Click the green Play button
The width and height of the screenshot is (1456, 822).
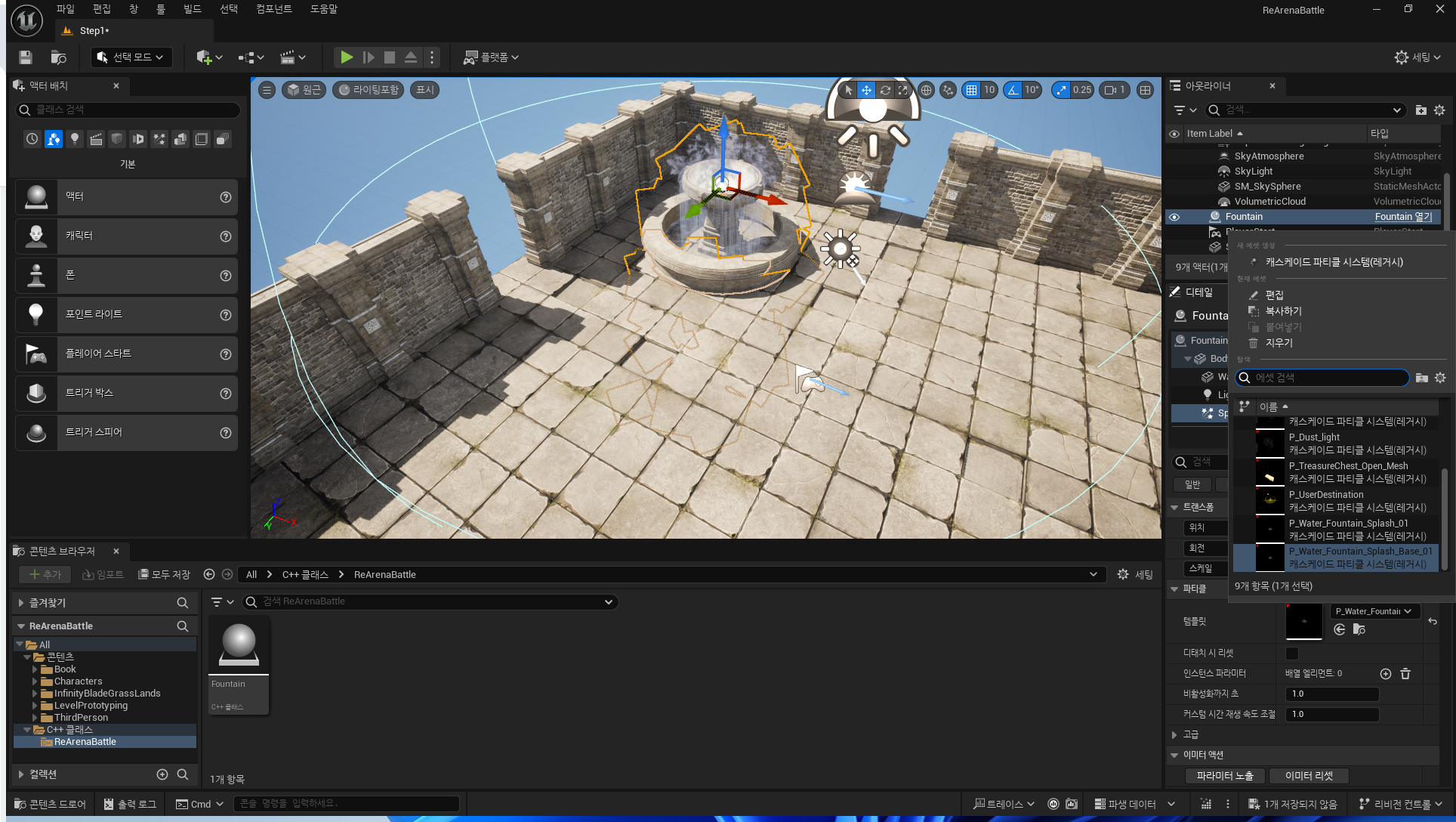click(346, 57)
